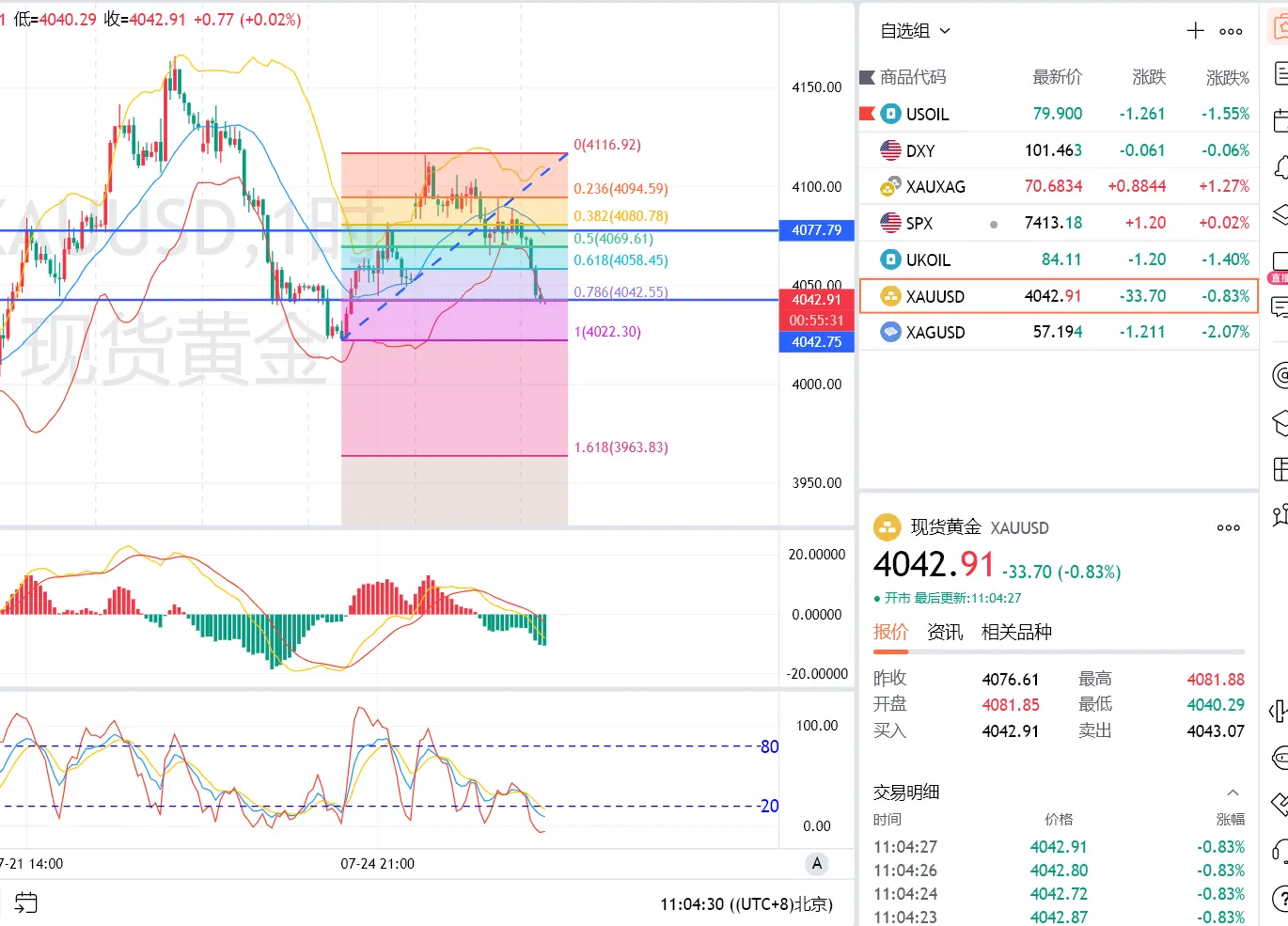Open watchlist more options menu
The image size is (1288, 926).
tap(1231, 31)
